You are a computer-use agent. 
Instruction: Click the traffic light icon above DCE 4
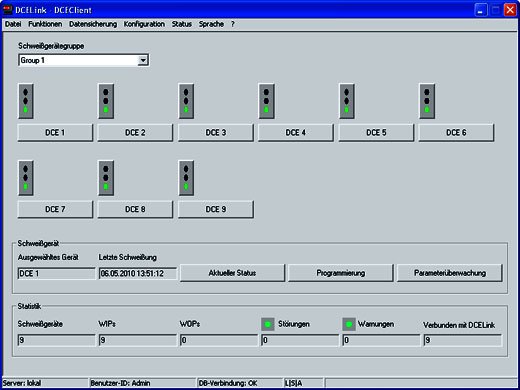[x=267, y=101]
